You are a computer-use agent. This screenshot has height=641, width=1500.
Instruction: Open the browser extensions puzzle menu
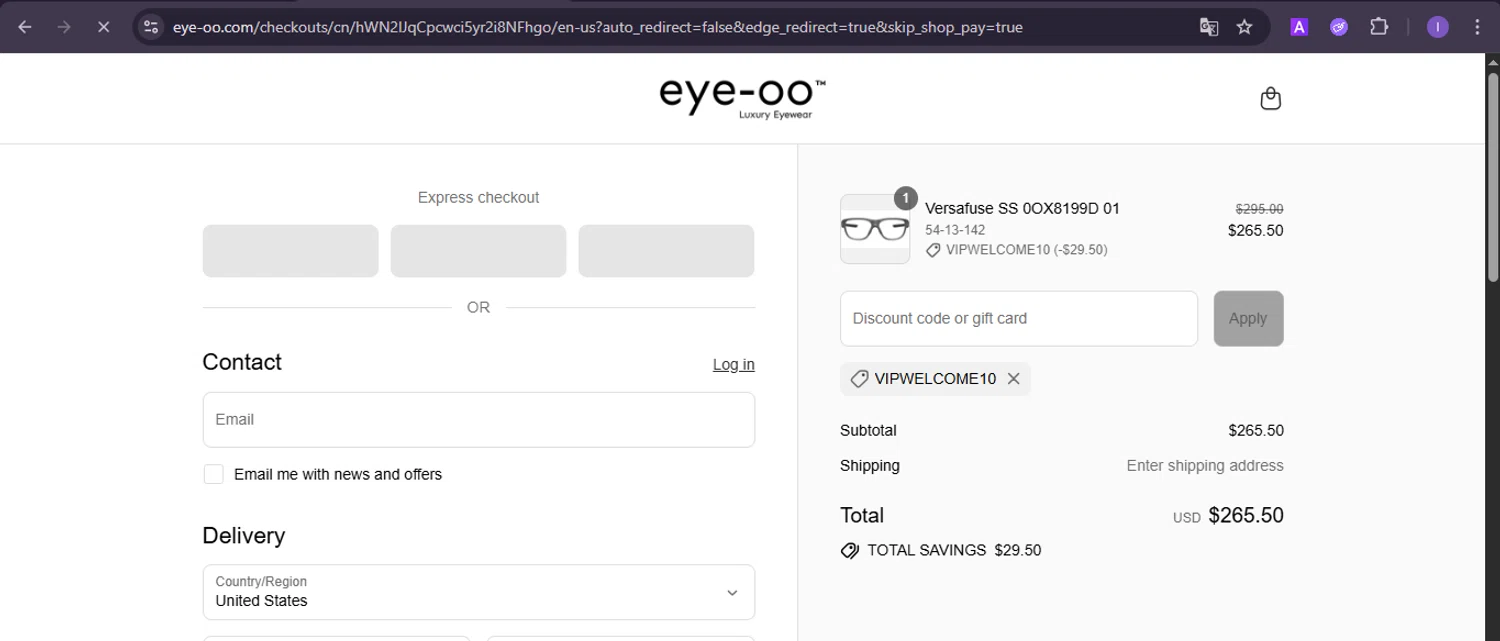pos(1379,27)
